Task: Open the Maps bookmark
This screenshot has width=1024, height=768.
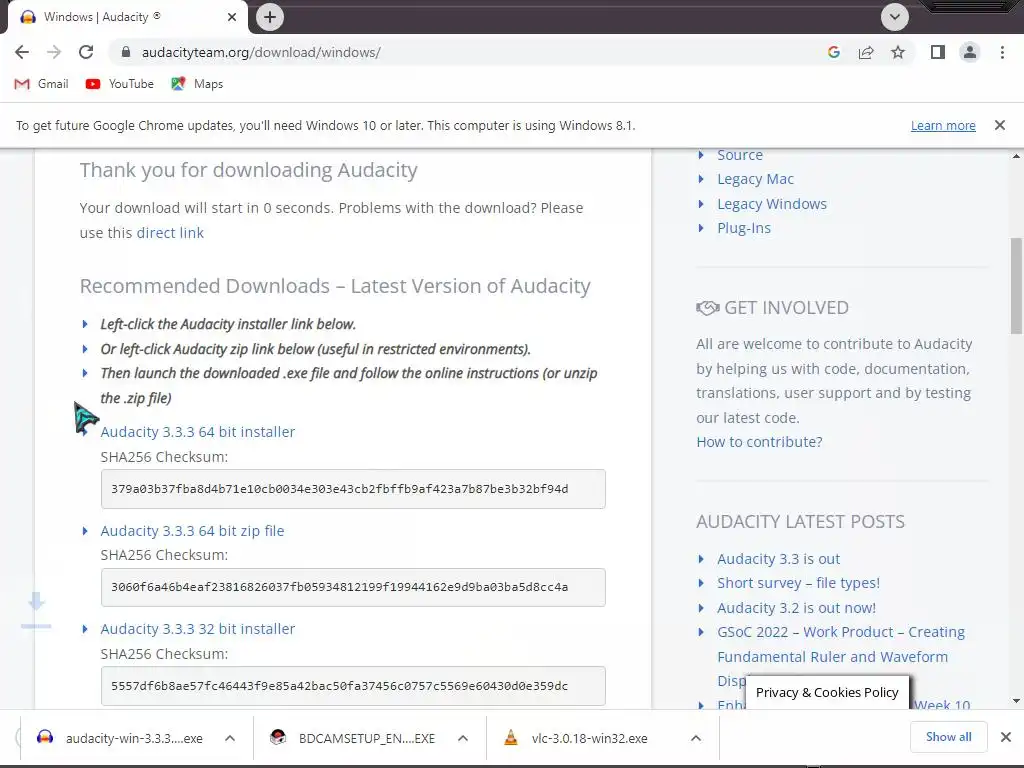Action: [x=197, y=84]
